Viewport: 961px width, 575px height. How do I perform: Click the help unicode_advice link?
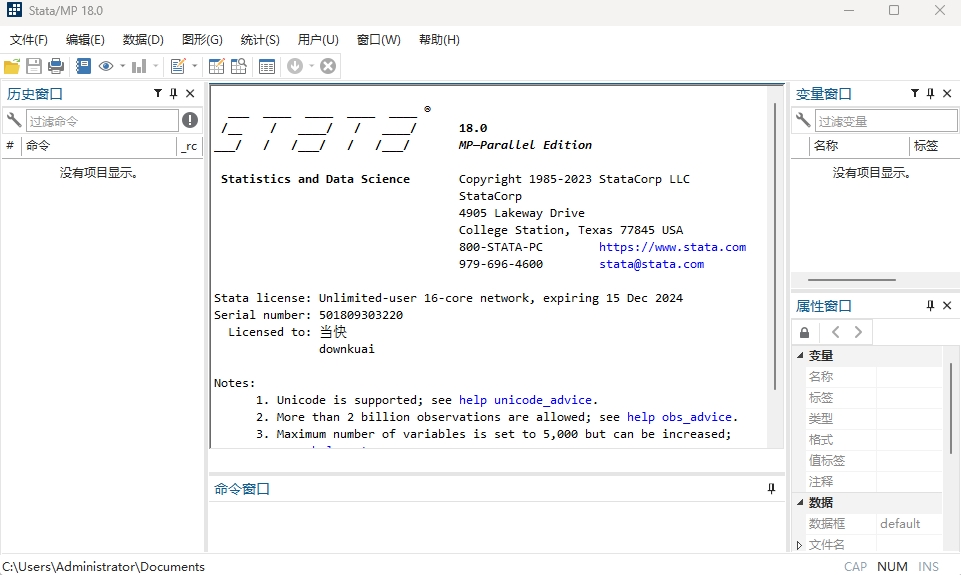[526, 400]
